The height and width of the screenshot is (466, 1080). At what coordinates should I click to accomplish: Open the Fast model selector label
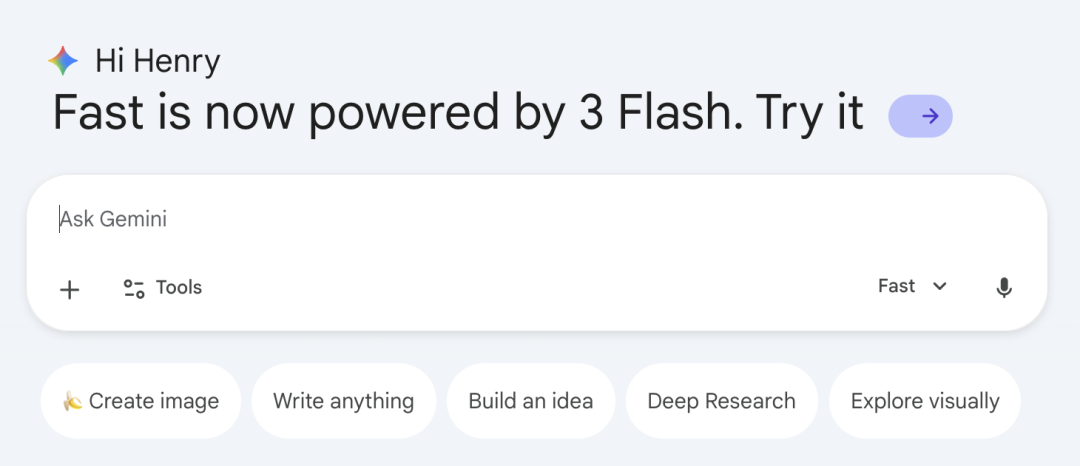[x=896, y=287]
